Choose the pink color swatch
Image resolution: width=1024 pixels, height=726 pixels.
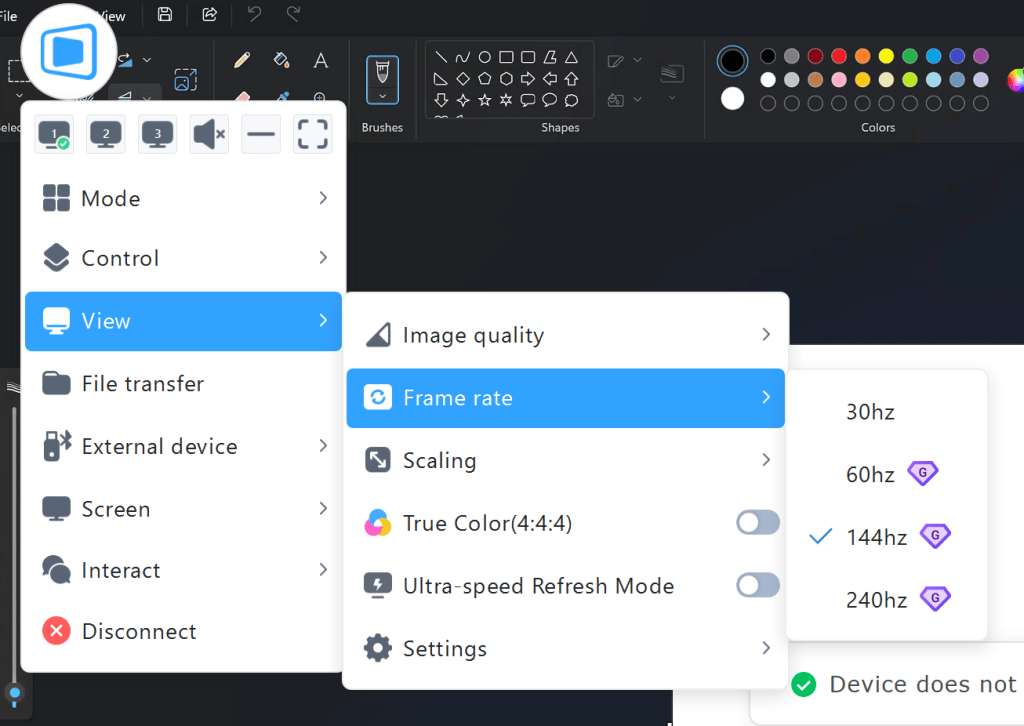tap(839, 80)
